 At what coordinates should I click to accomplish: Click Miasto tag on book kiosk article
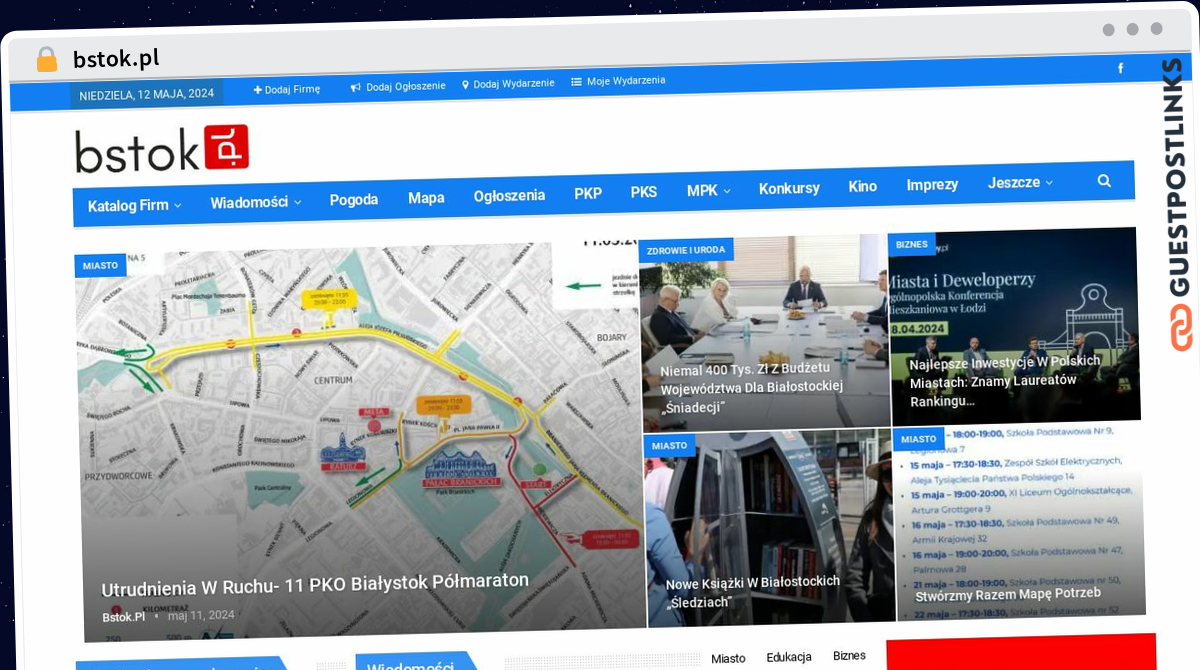[x=669, y=446]
